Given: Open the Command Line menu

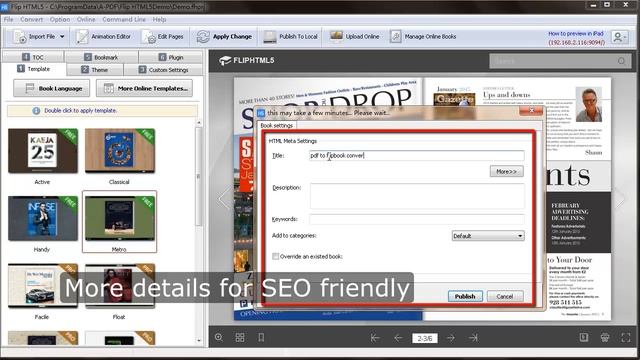Looking at the screenshot, I should (x=124, y=19).
